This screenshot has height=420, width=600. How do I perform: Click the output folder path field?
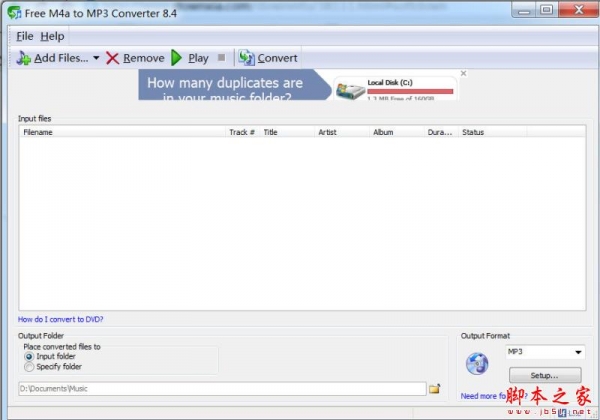coord(222,389)
